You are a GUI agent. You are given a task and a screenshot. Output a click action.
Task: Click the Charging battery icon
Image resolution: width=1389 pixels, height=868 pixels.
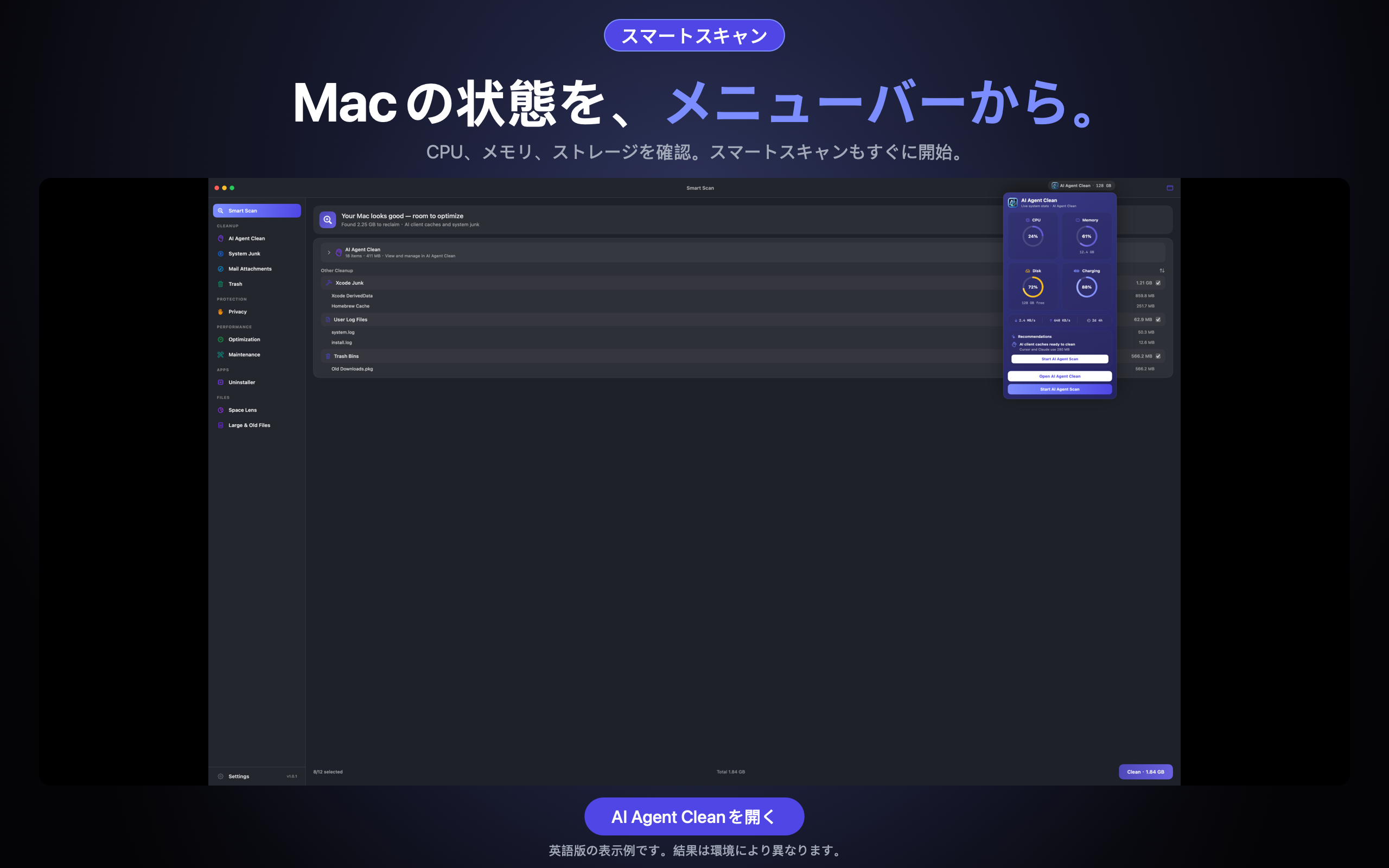(x=1076, y=271)
